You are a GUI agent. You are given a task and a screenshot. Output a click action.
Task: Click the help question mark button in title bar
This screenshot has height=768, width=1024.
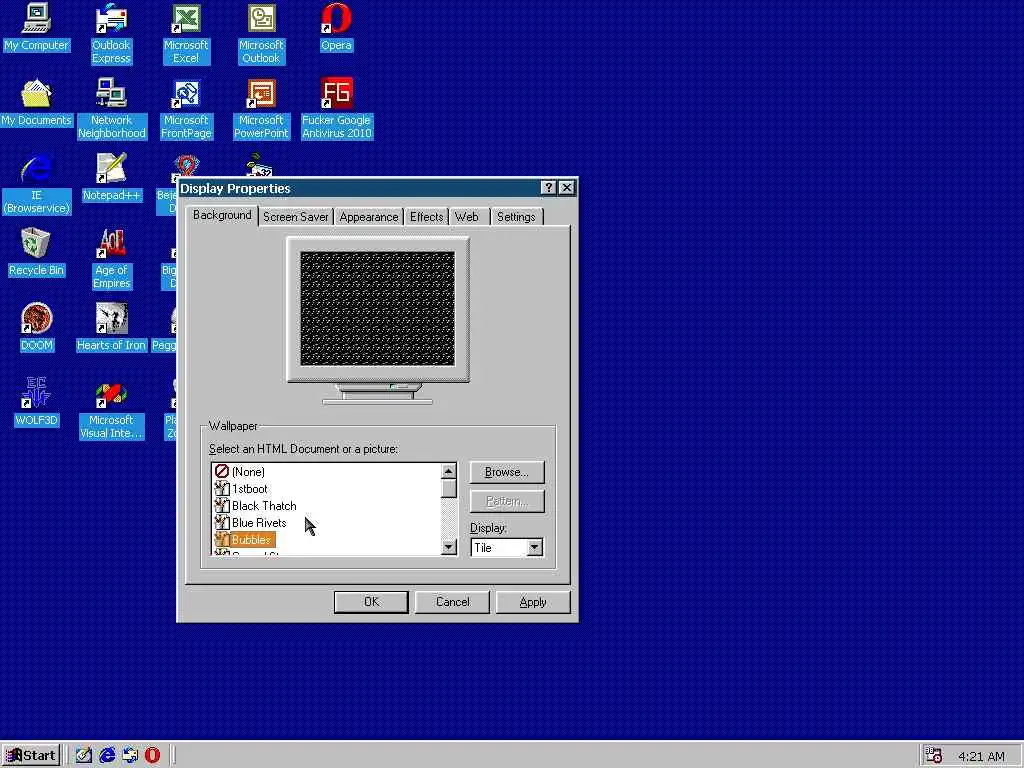(549, 188)
